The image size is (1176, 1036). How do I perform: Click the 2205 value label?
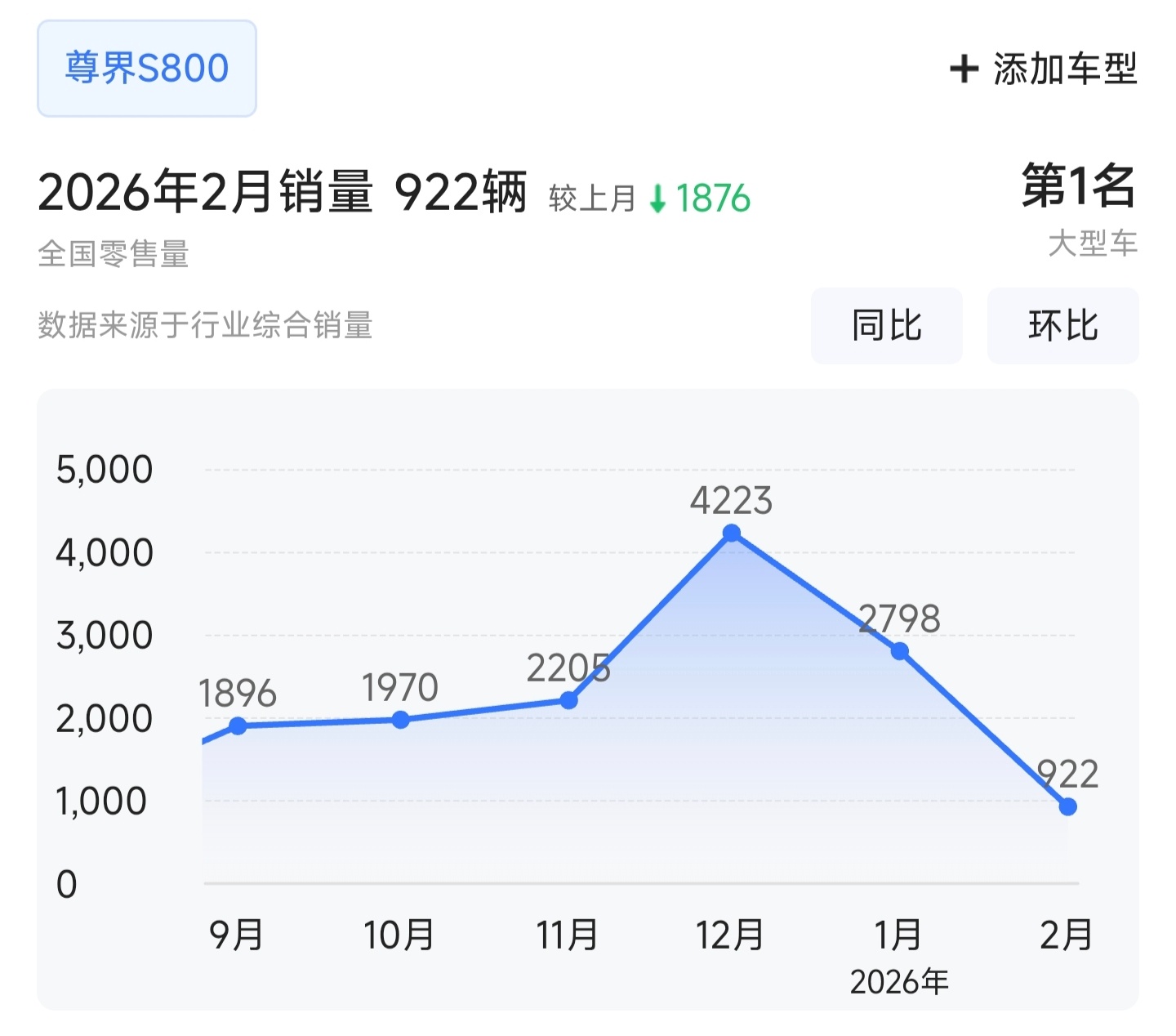[568, 668]
